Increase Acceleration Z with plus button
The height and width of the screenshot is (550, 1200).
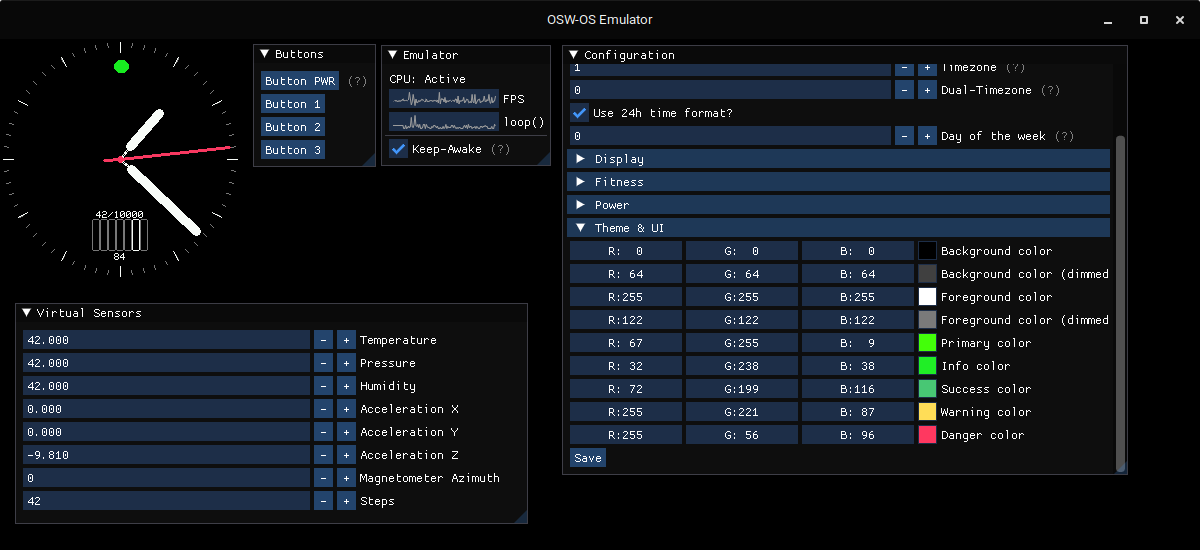pos(346,455)
